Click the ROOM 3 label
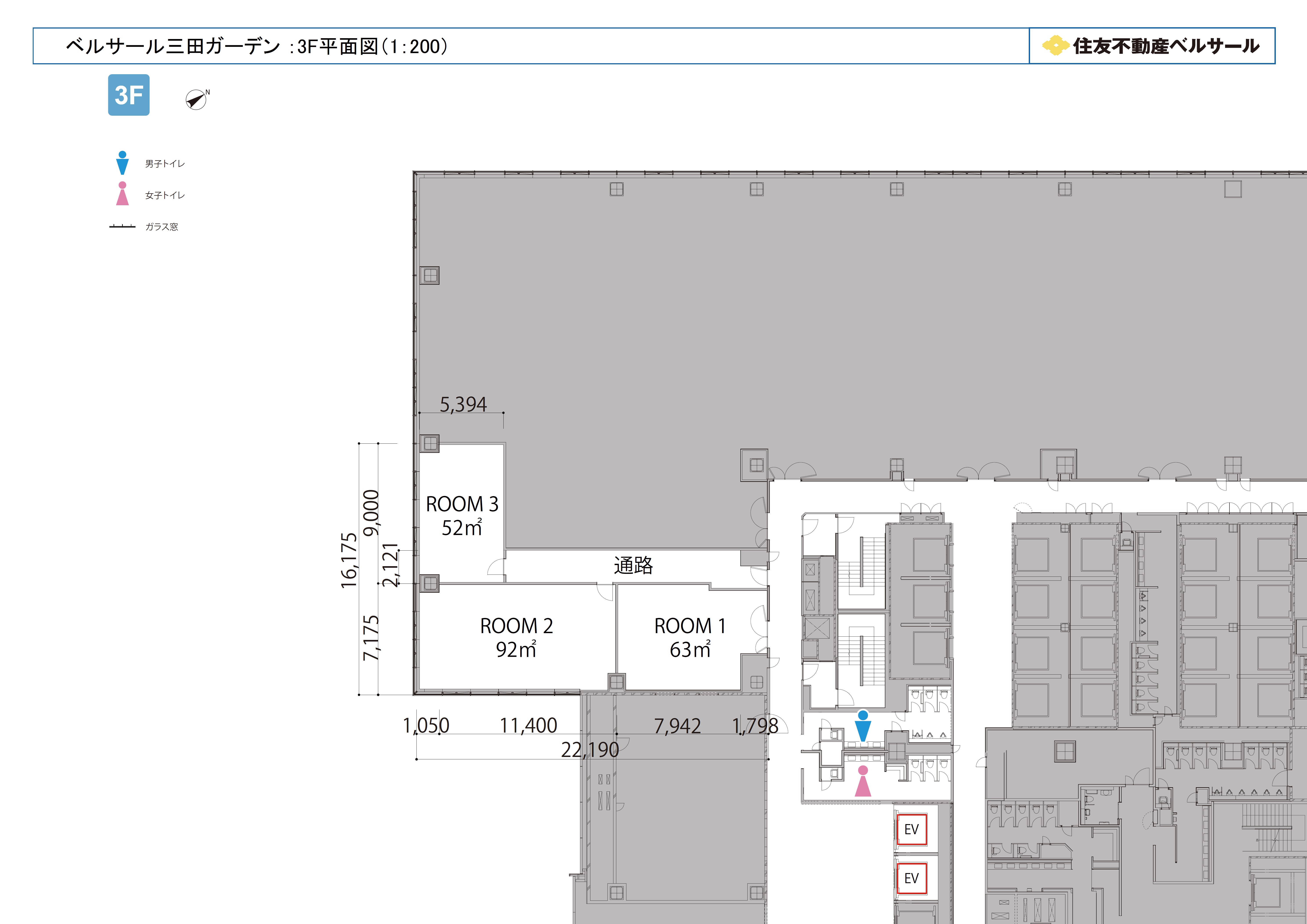The image size is (1307, 924). (x=462, y=504)
